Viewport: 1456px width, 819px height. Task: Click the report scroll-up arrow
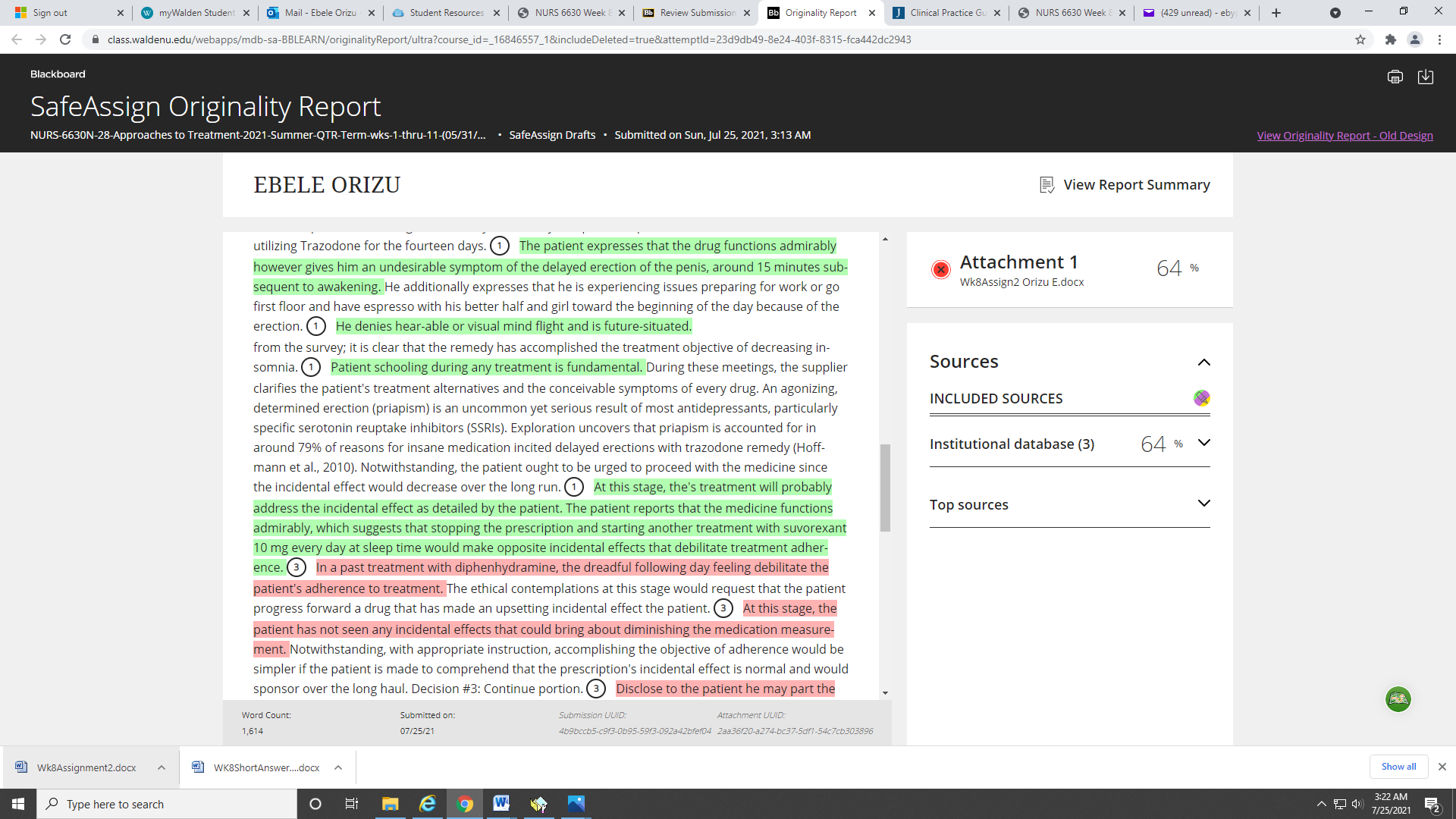pyautogui.click(x=885, y=240)
